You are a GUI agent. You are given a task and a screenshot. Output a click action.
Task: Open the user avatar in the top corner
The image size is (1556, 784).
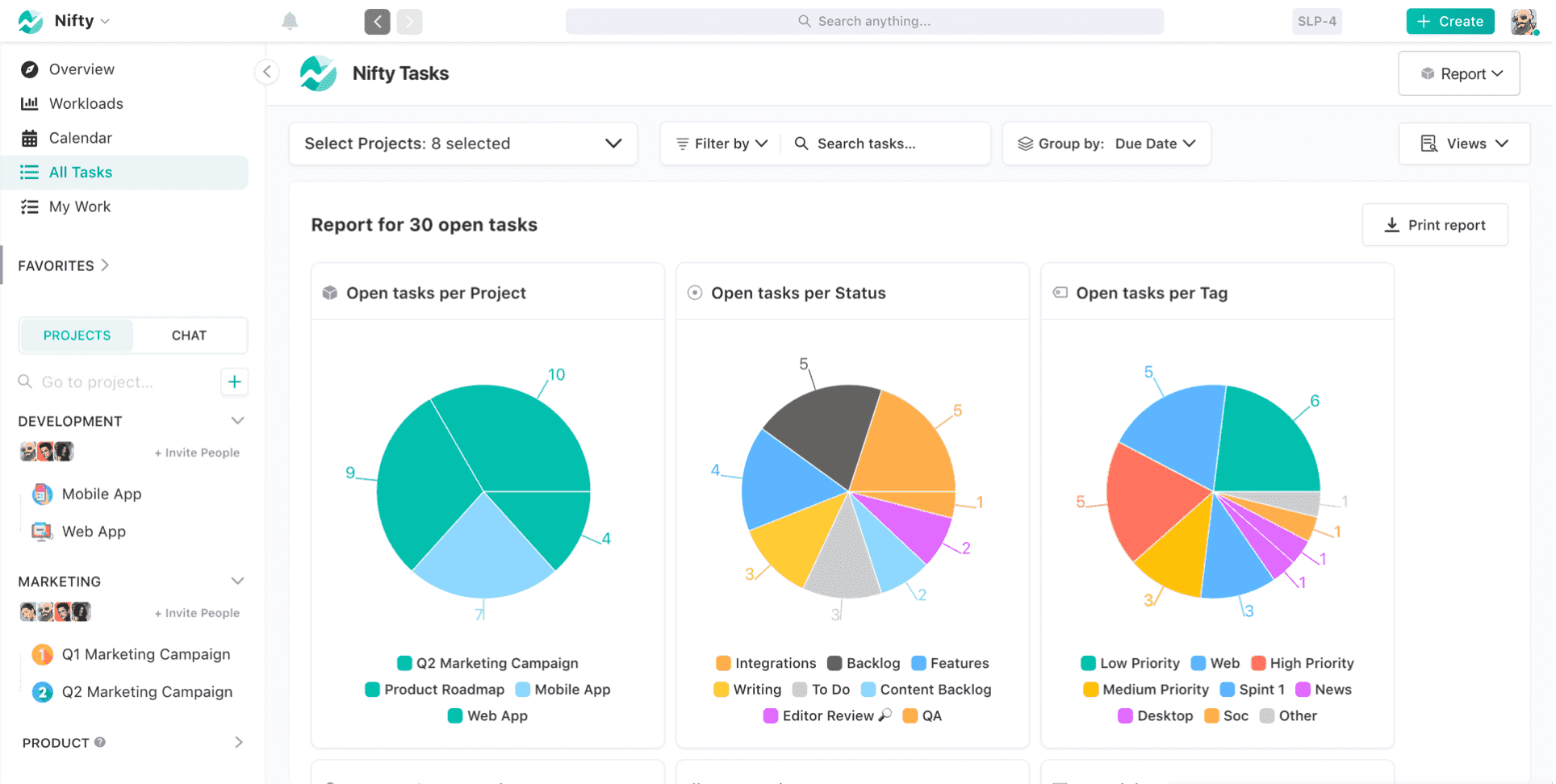(1523, 21)
